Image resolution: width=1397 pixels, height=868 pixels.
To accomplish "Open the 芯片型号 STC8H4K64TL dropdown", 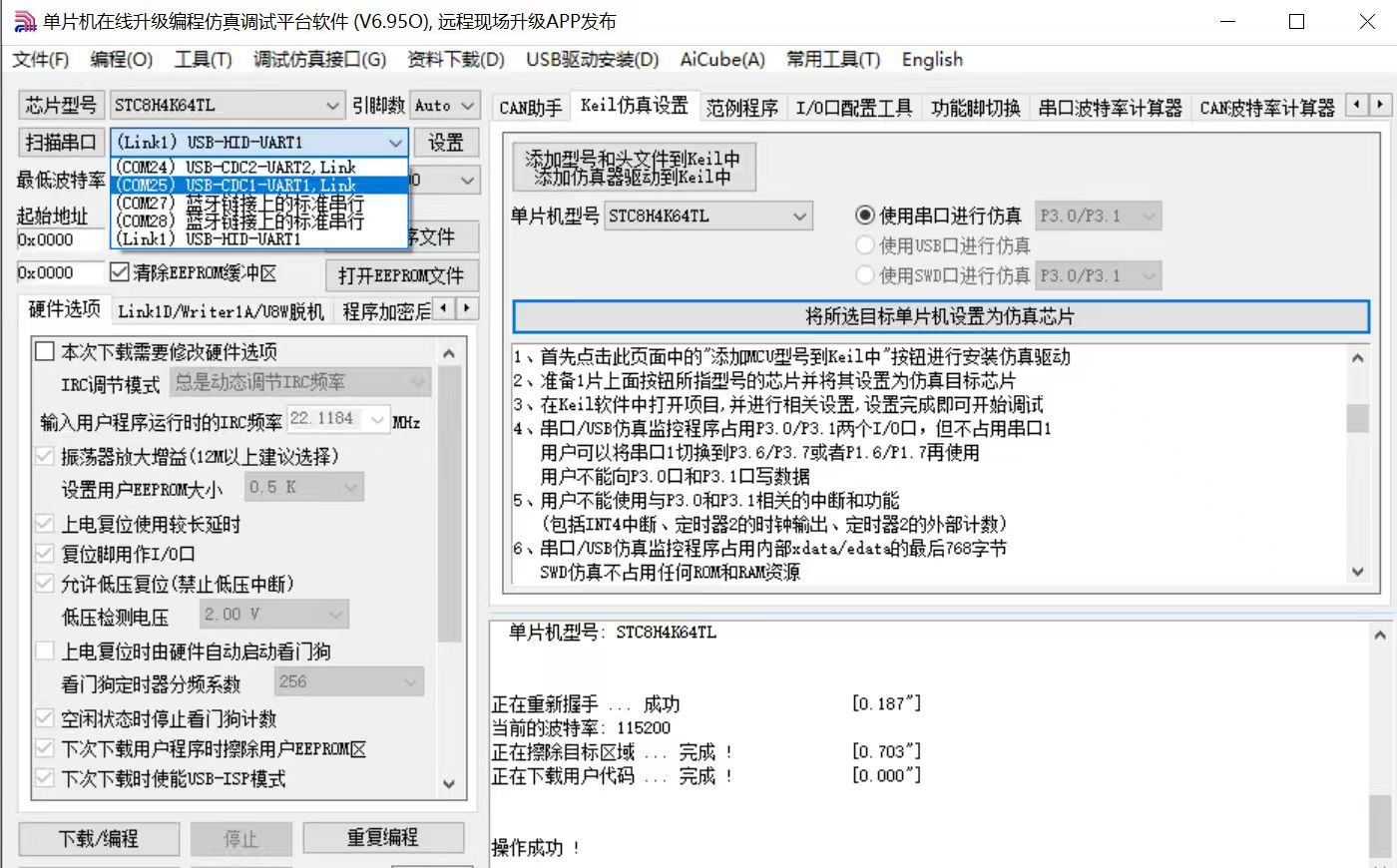I will pos(227,105).
